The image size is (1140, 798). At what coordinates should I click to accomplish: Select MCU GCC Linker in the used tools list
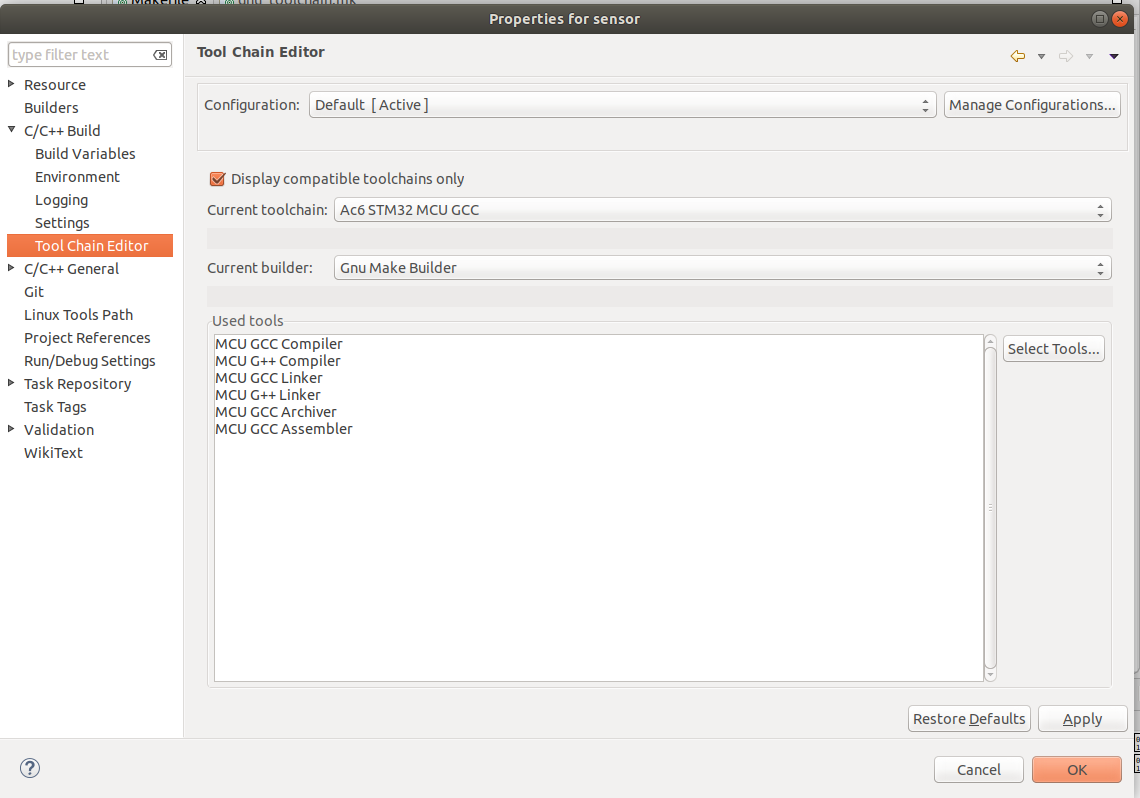pyautogui.click(x=269, y=378)
